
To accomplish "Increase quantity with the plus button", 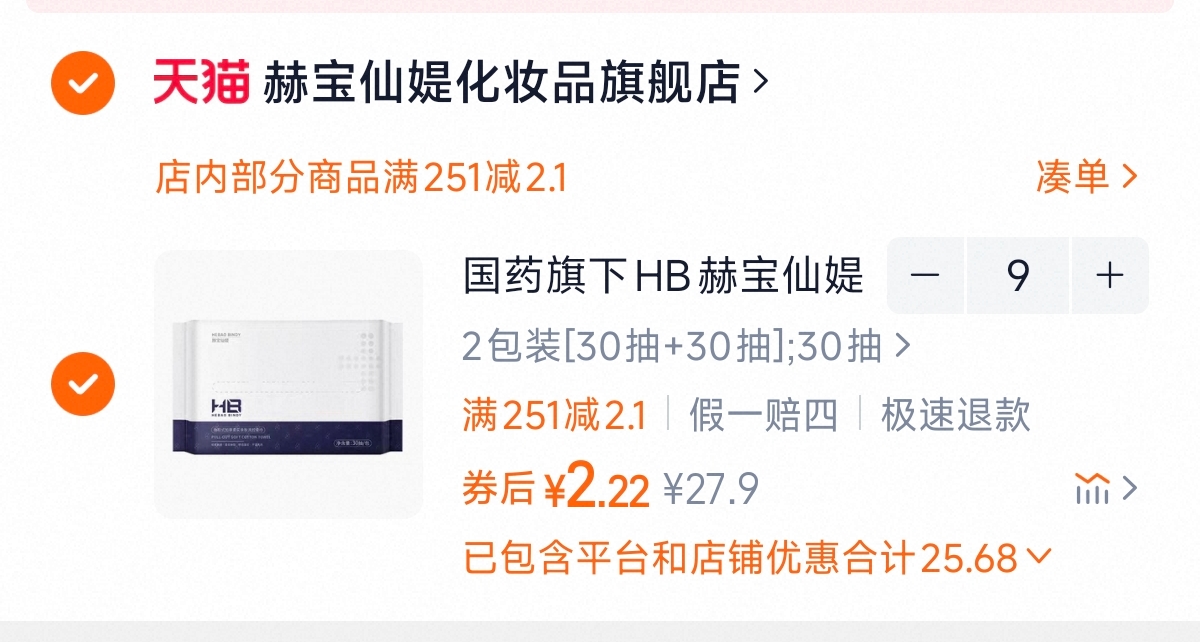I will pyautogui.click(x=1110, y=276).
